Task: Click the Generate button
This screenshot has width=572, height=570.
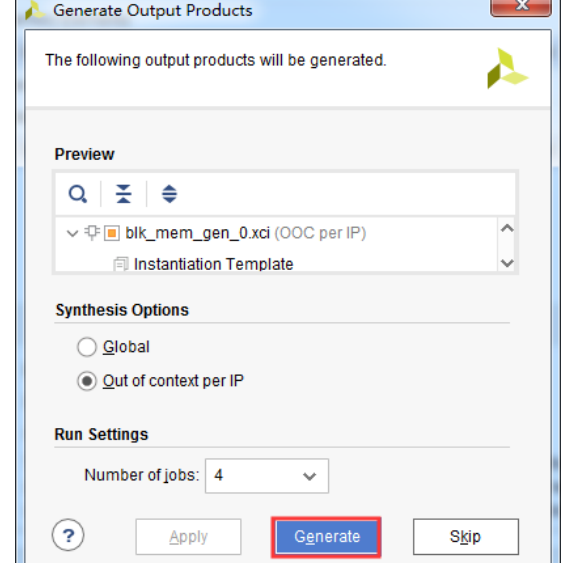Action: 326,537
